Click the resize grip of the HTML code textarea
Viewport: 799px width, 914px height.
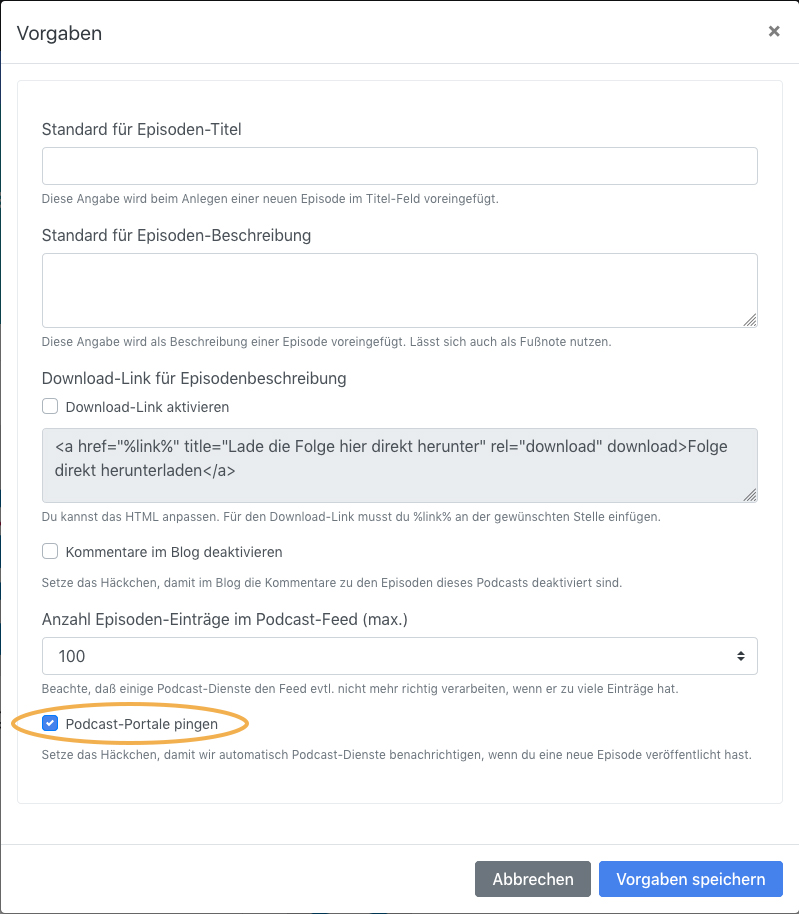tap(750, 495)
